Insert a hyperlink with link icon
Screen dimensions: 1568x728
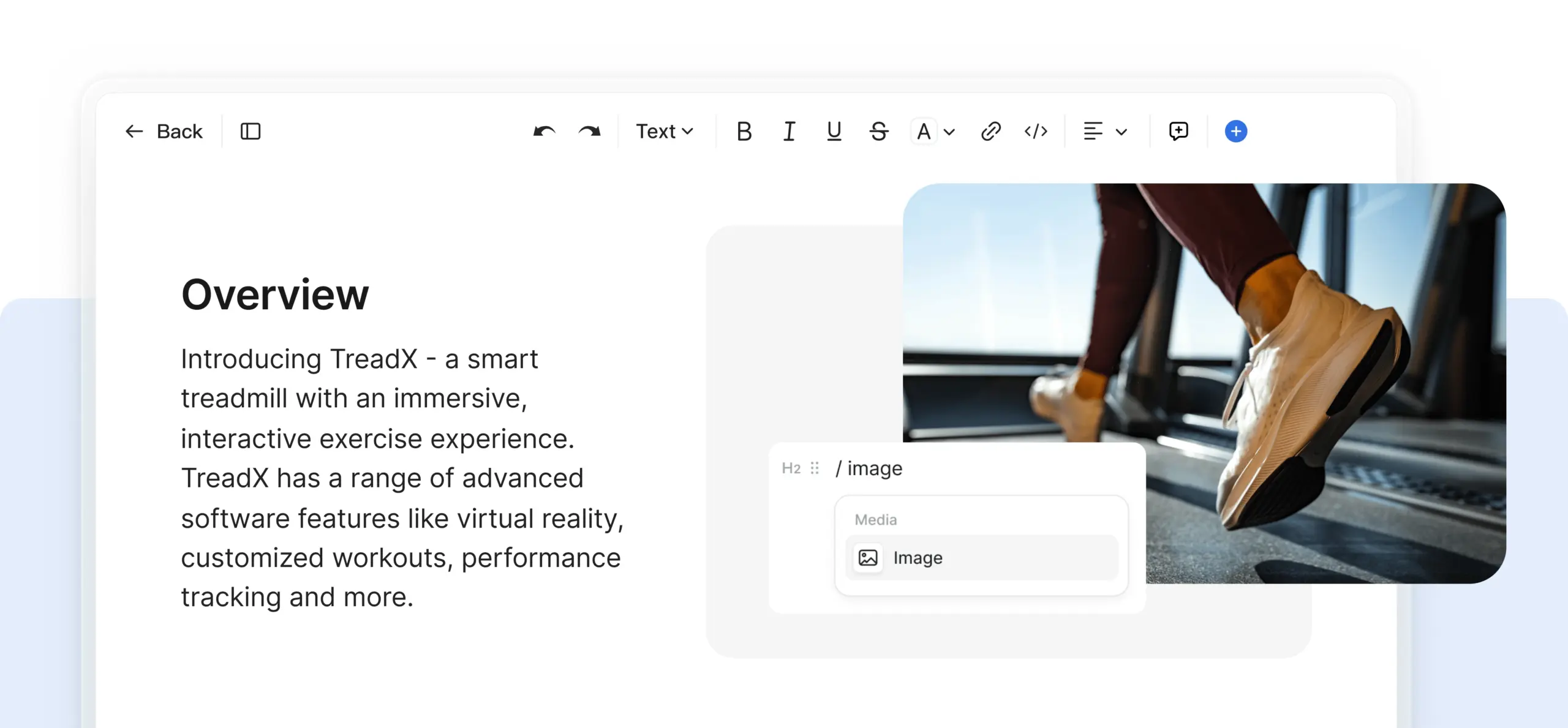pos(990,131)
